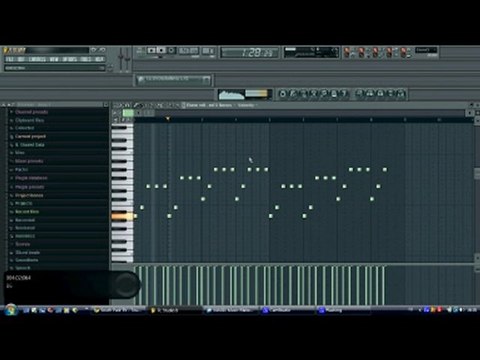Viewport: 480px width, 360px height.
Task: Expand the Packs folder
Action: coord(21,170)
